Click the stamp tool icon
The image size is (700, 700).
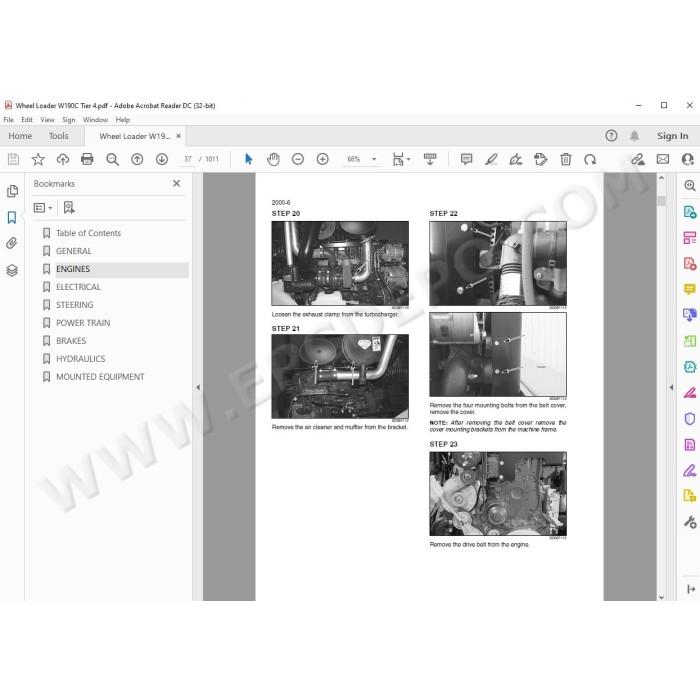(x=541, y=159)
